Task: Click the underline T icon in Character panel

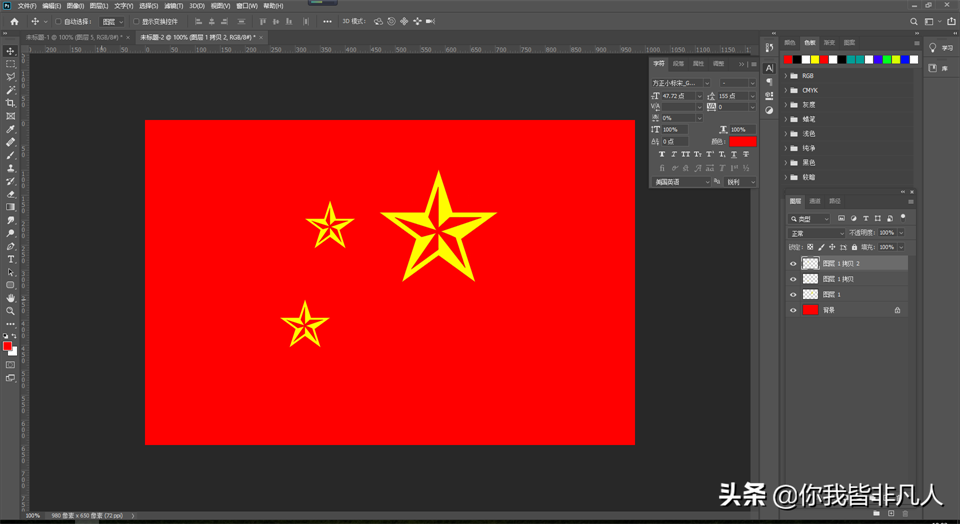Action: [734, 154]
